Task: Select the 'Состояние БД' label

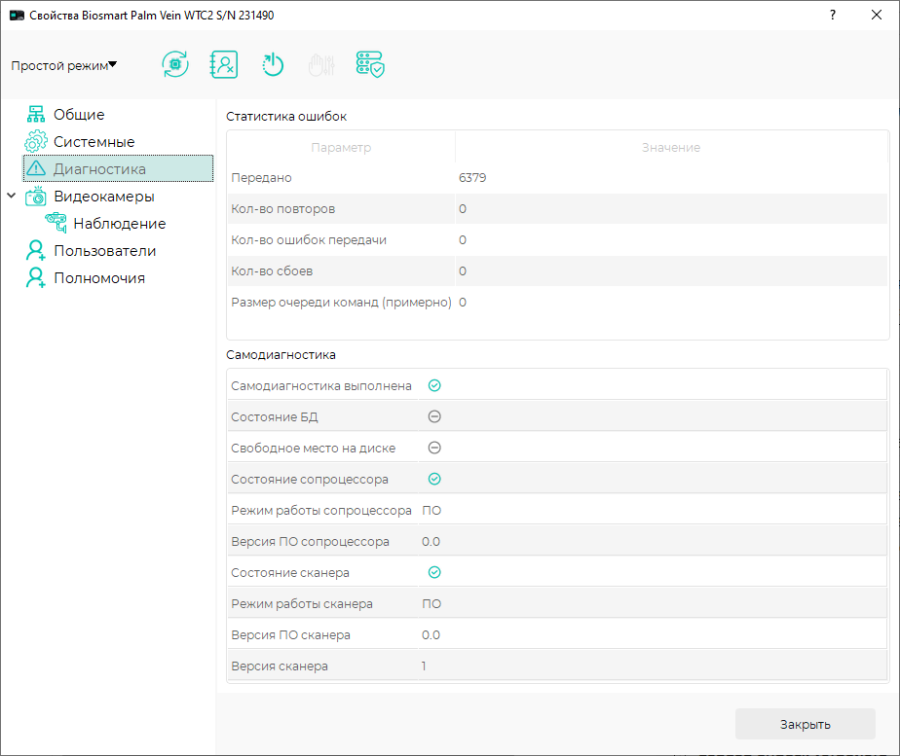Action: pos(274,417)
